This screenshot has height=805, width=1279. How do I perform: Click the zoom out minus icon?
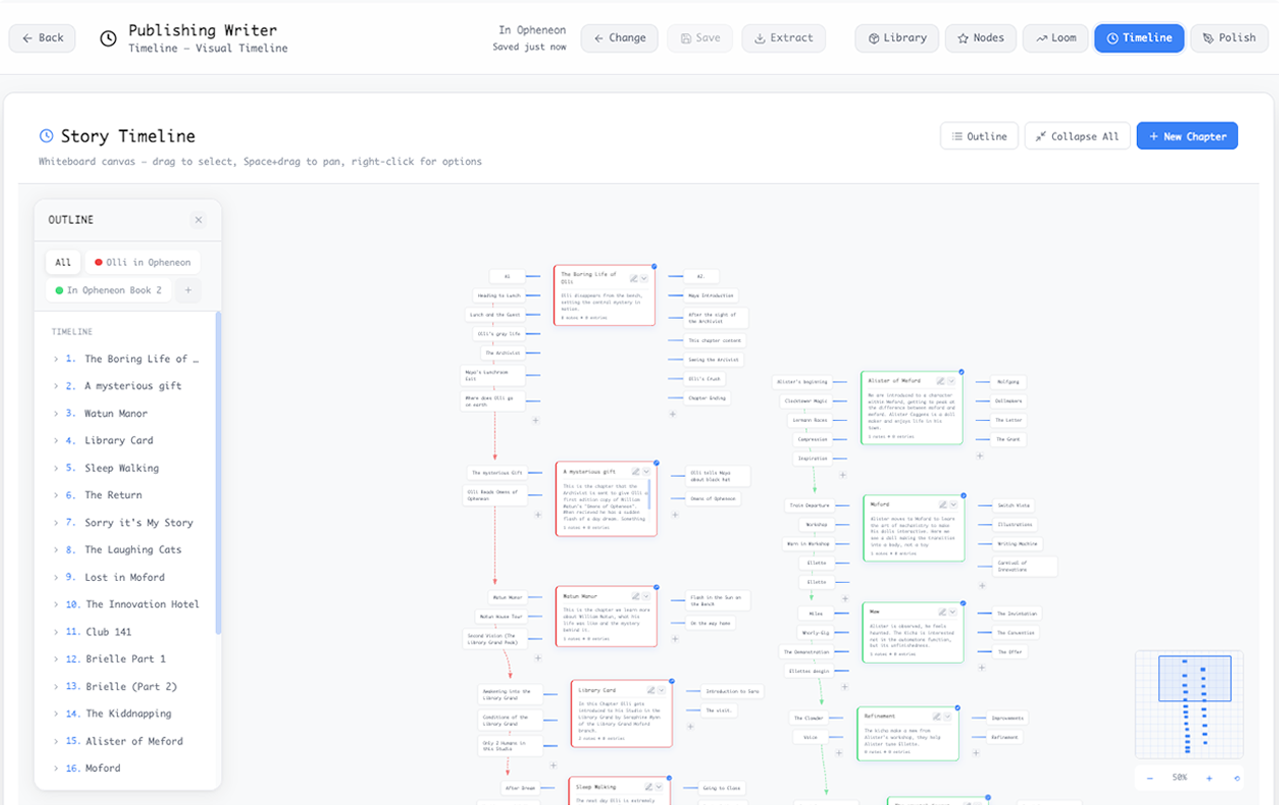pyautogui.click(x=1150, y=778)
